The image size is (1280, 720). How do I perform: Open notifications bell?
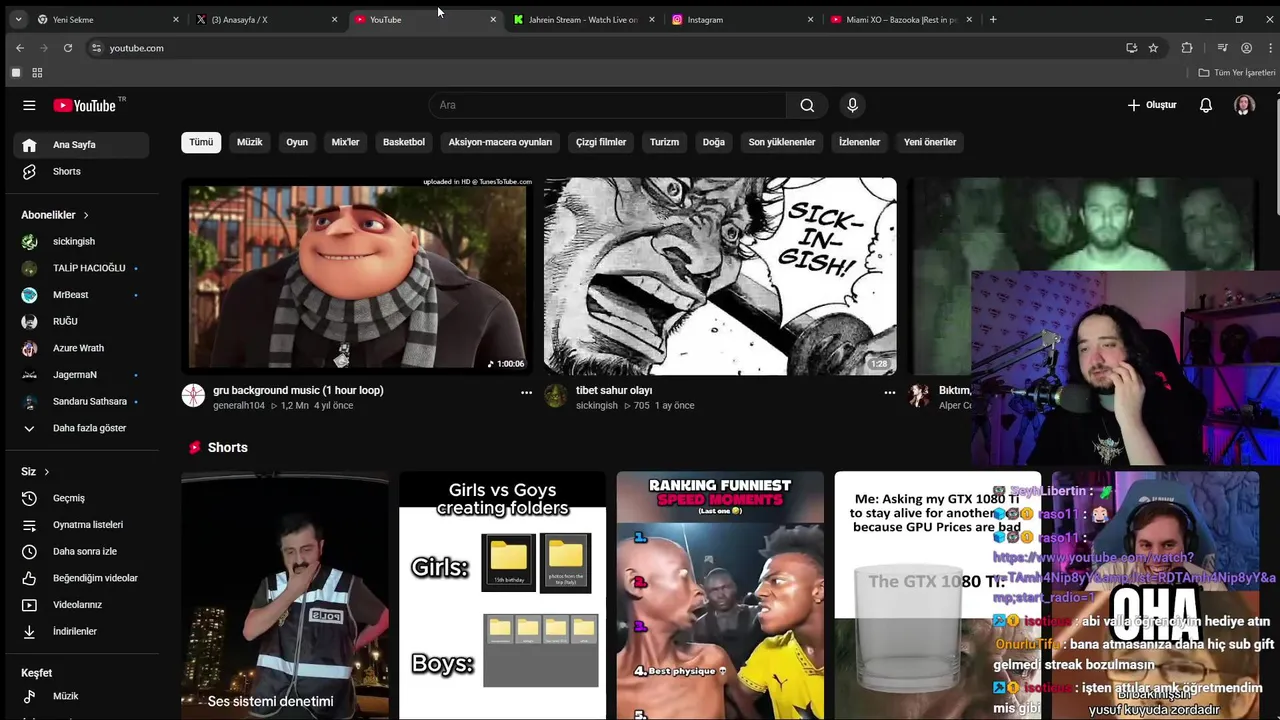1206,105
